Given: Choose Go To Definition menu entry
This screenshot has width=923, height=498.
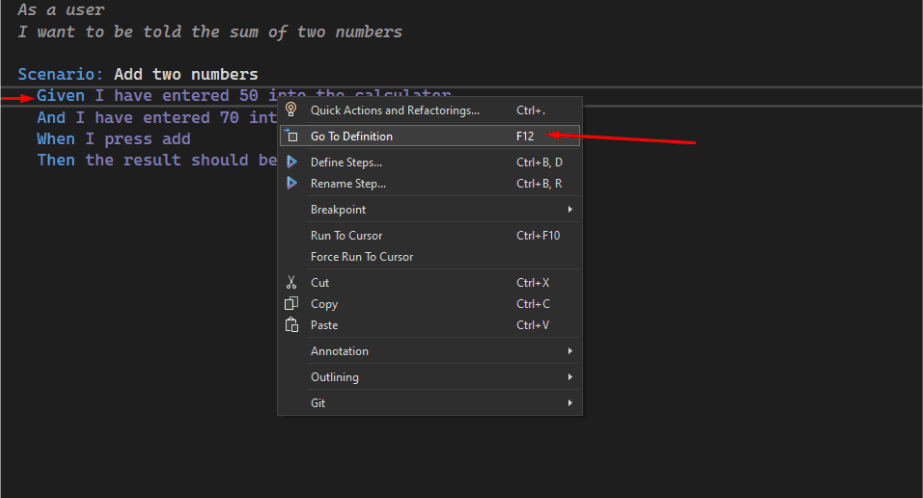Looking at the screenshot, I should point(430,136).
